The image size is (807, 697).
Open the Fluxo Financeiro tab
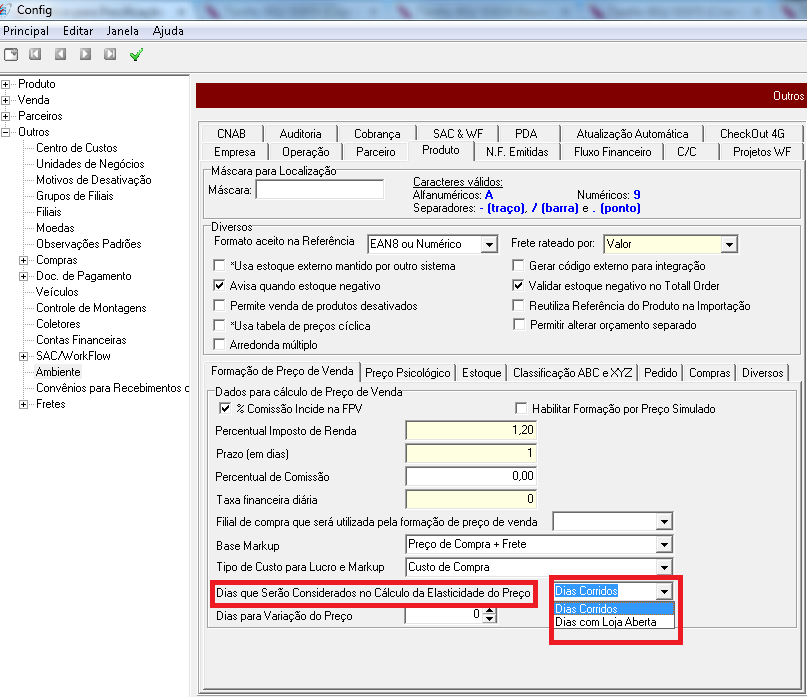[x=612, y=152]
